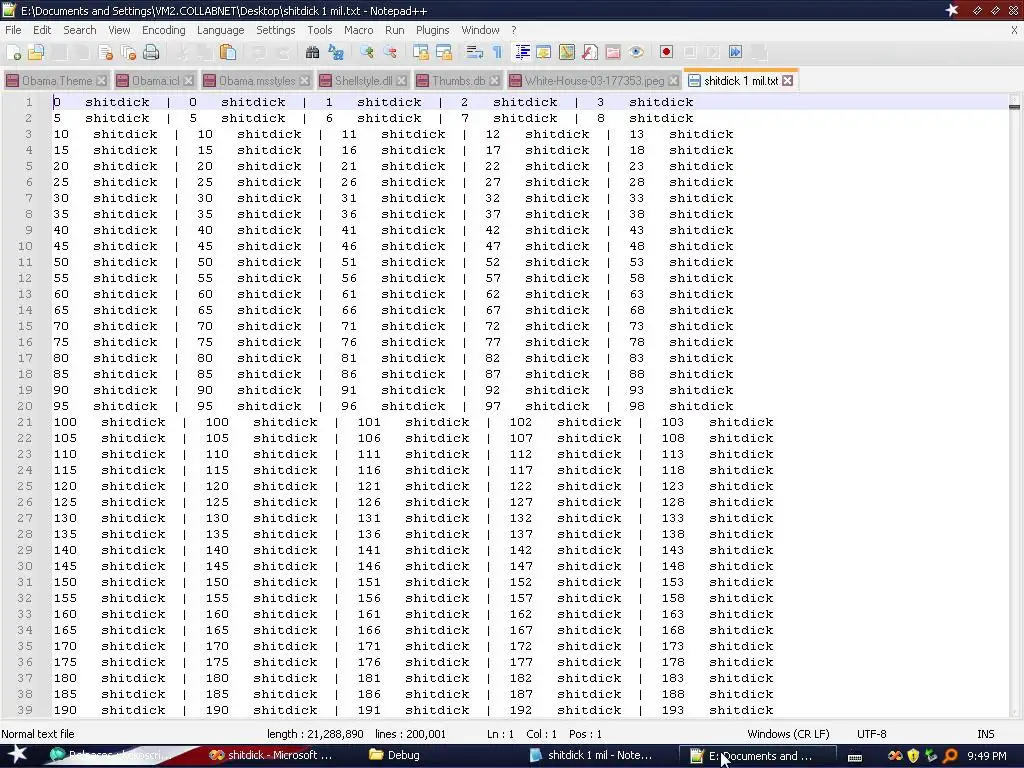The image size is (1024, 768).
Task: Open the Encoding menu
Action: tap(163, 30)
